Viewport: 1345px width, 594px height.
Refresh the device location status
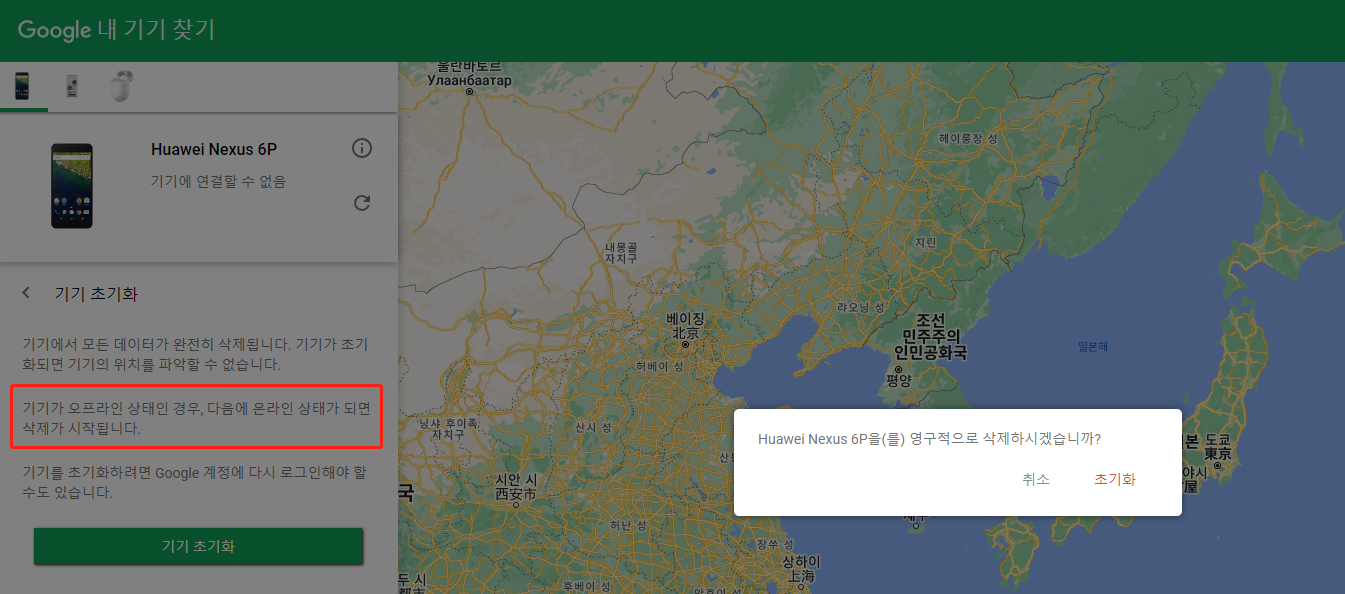point(362,203)
